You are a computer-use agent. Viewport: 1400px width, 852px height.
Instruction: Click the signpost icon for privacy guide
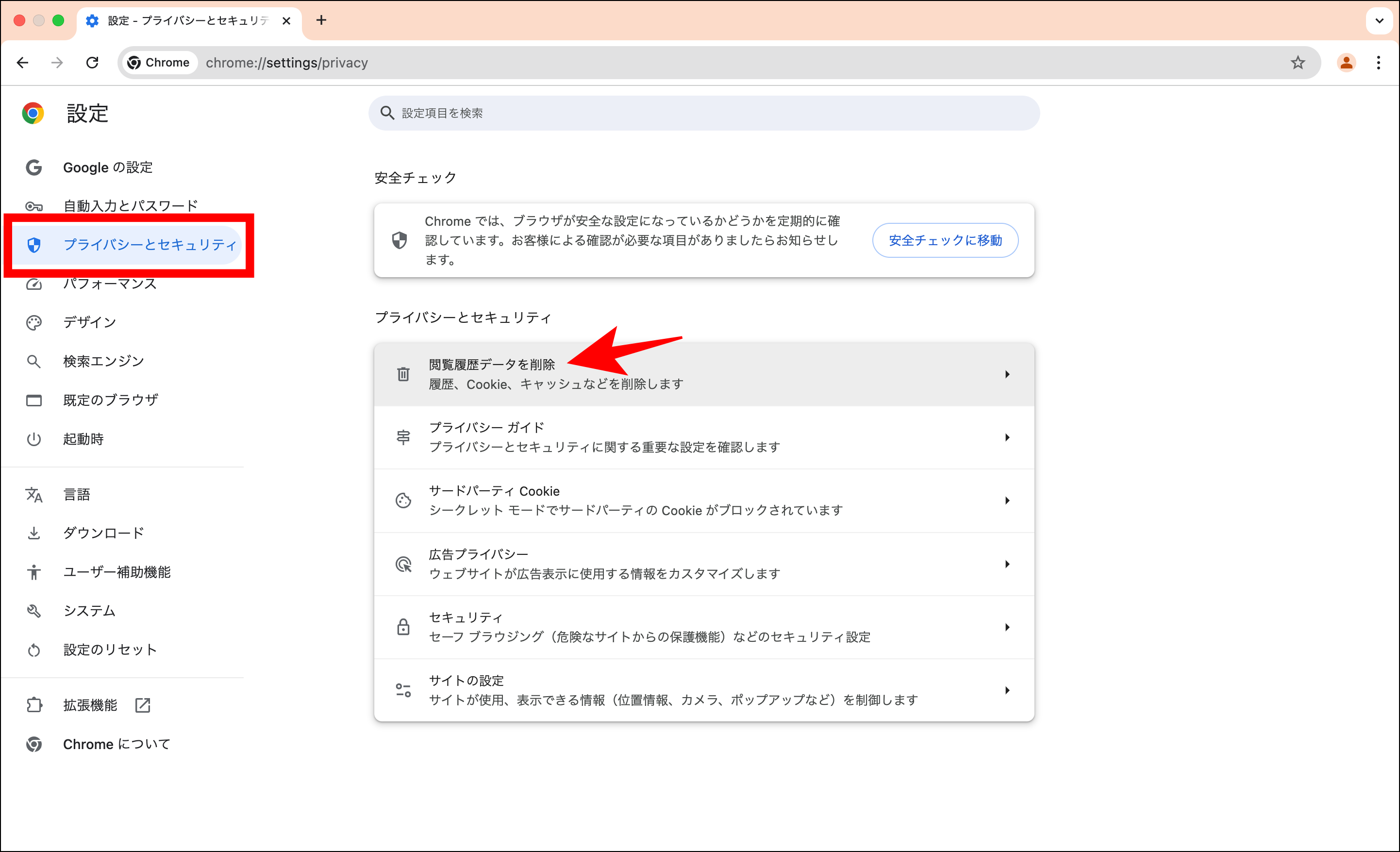pos(403,437)
